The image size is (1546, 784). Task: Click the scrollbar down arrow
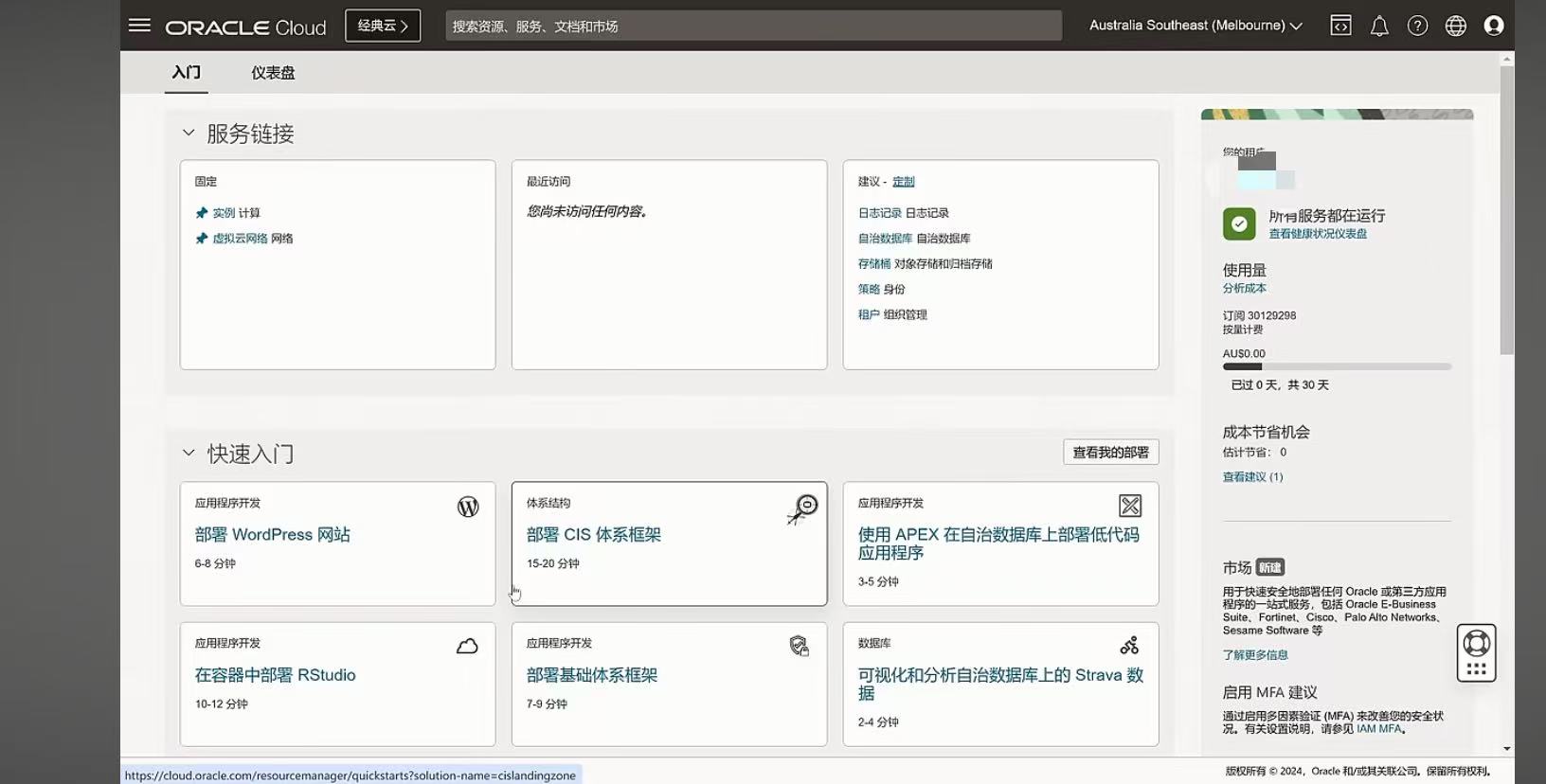pyautogui.click(x=1506, y=749)
